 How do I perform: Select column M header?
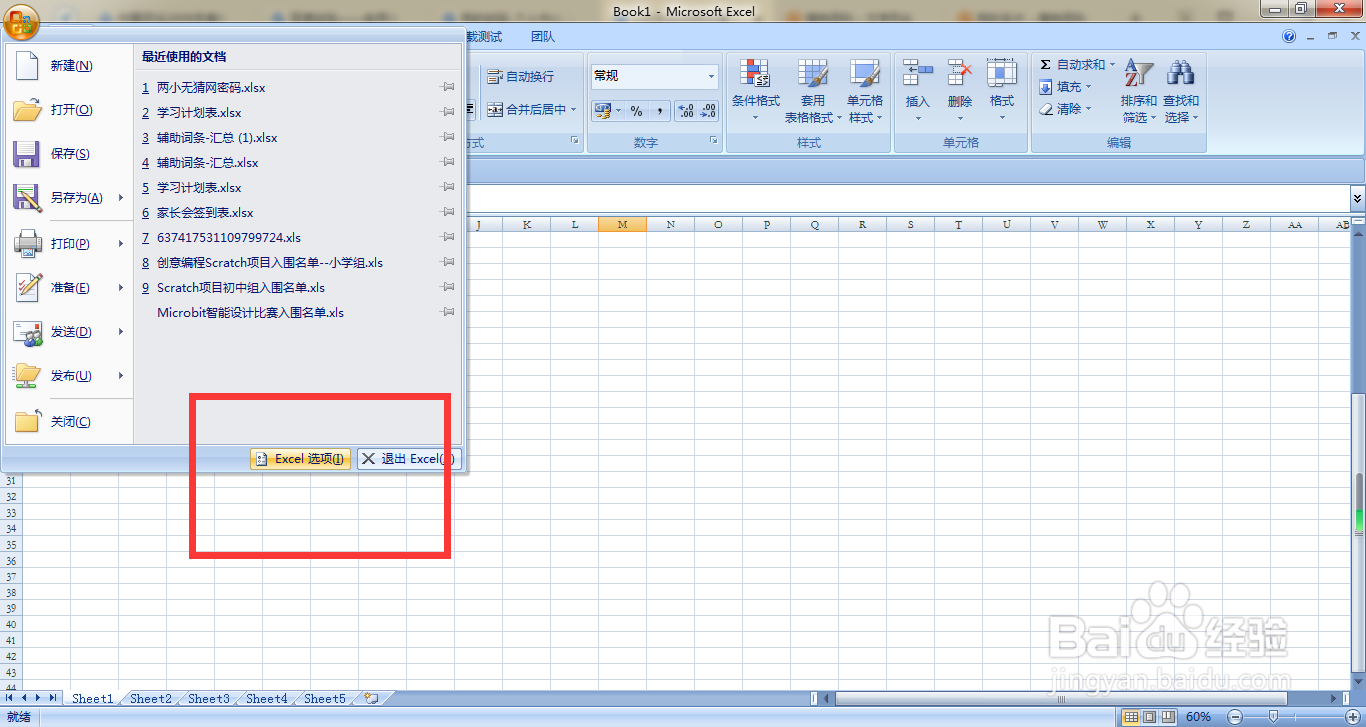[623, 225]
